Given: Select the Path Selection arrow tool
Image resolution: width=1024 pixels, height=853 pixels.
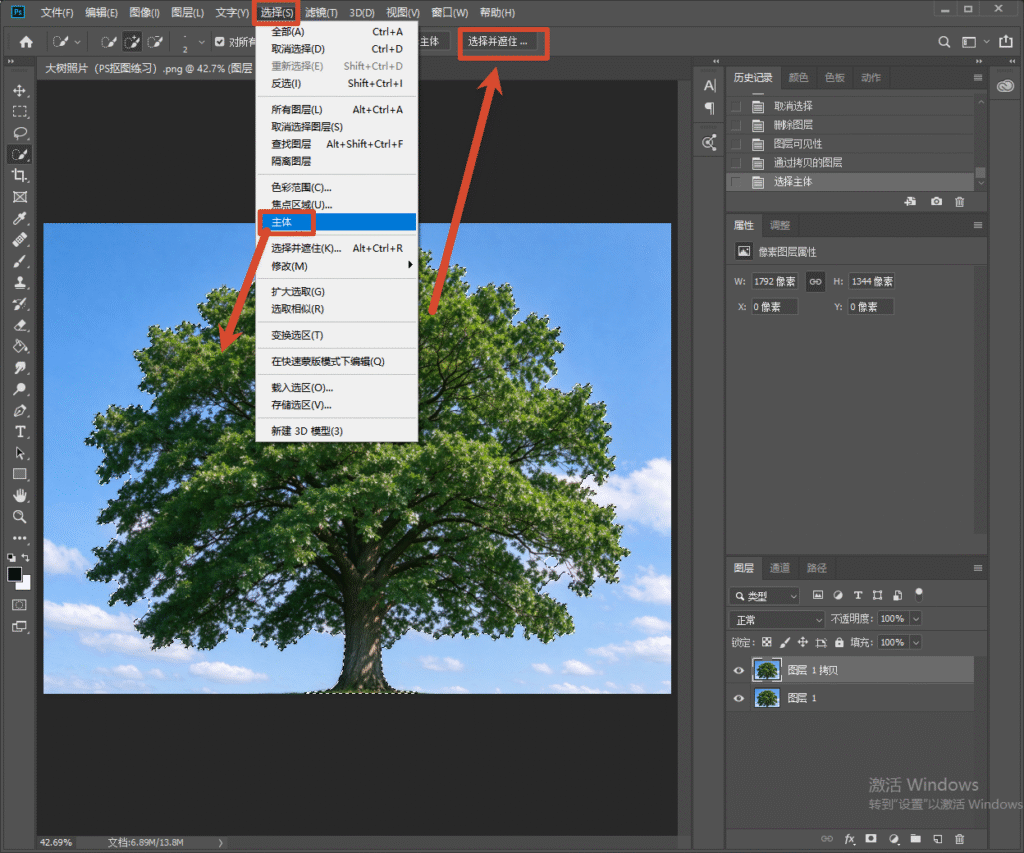Looking at the screenshot, I should (20, 453).
